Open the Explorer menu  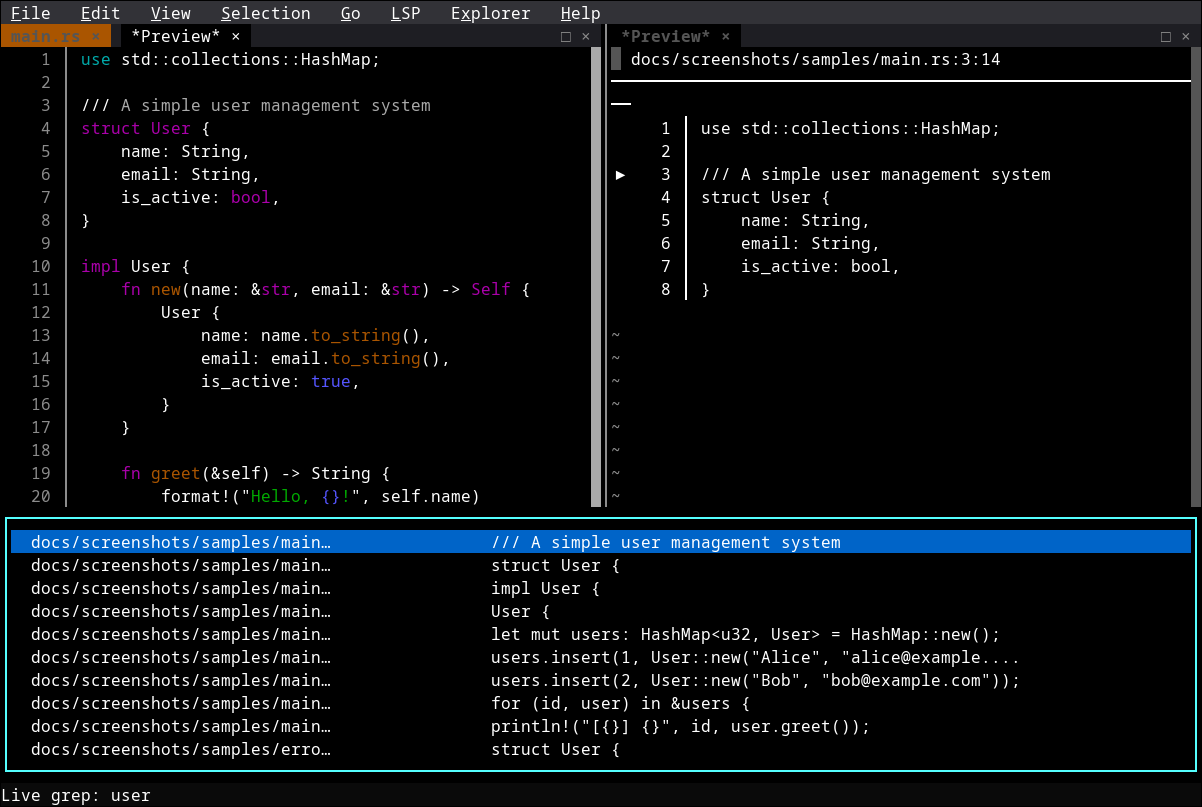click(490, 13)
